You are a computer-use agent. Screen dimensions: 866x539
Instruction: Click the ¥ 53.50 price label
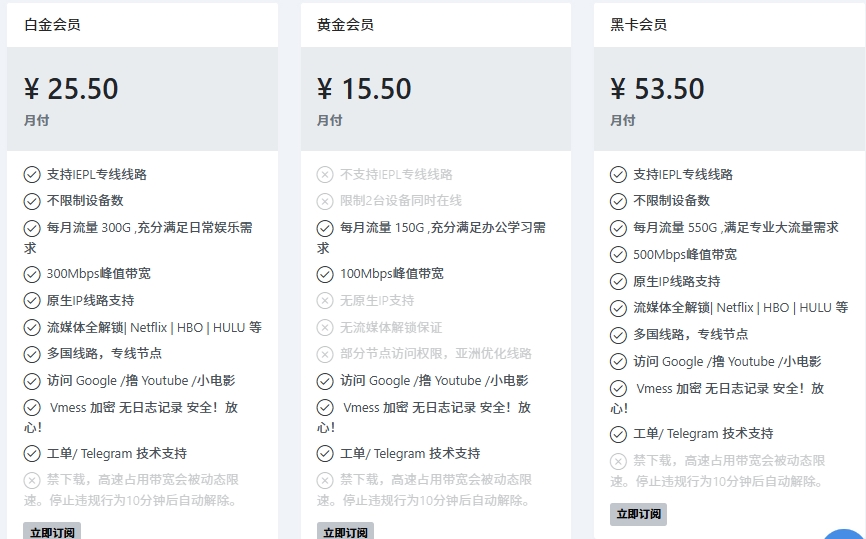point(657,89)
